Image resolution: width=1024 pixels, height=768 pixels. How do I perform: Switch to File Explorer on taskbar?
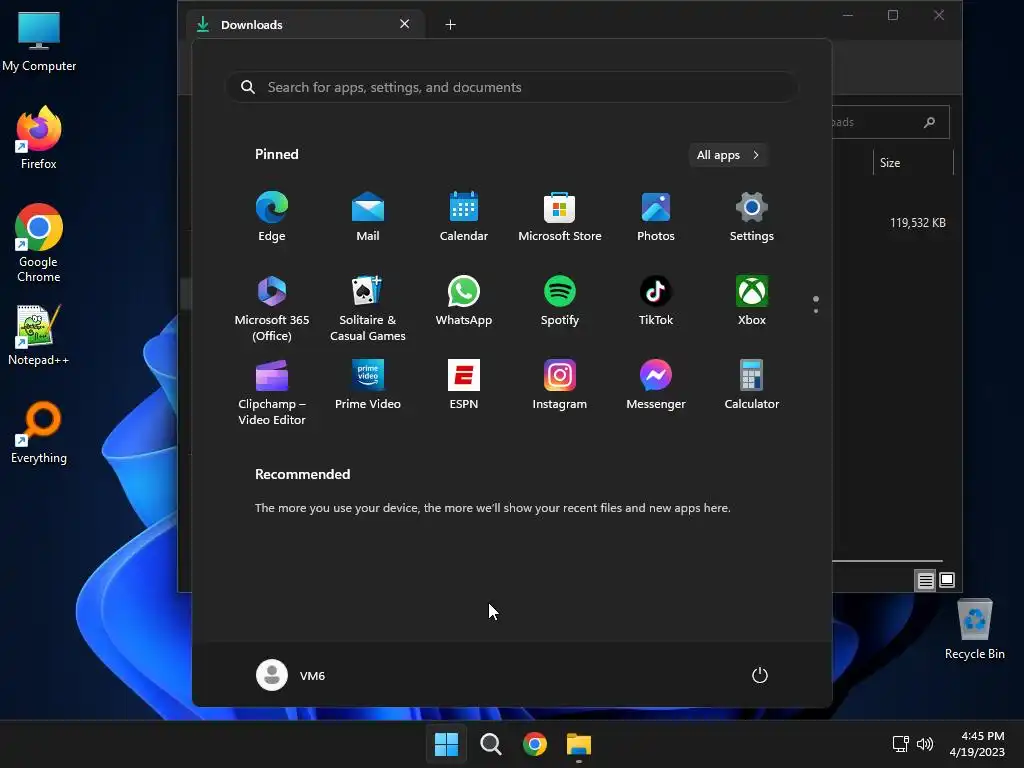pyautogui.click(x=579, y=744)
